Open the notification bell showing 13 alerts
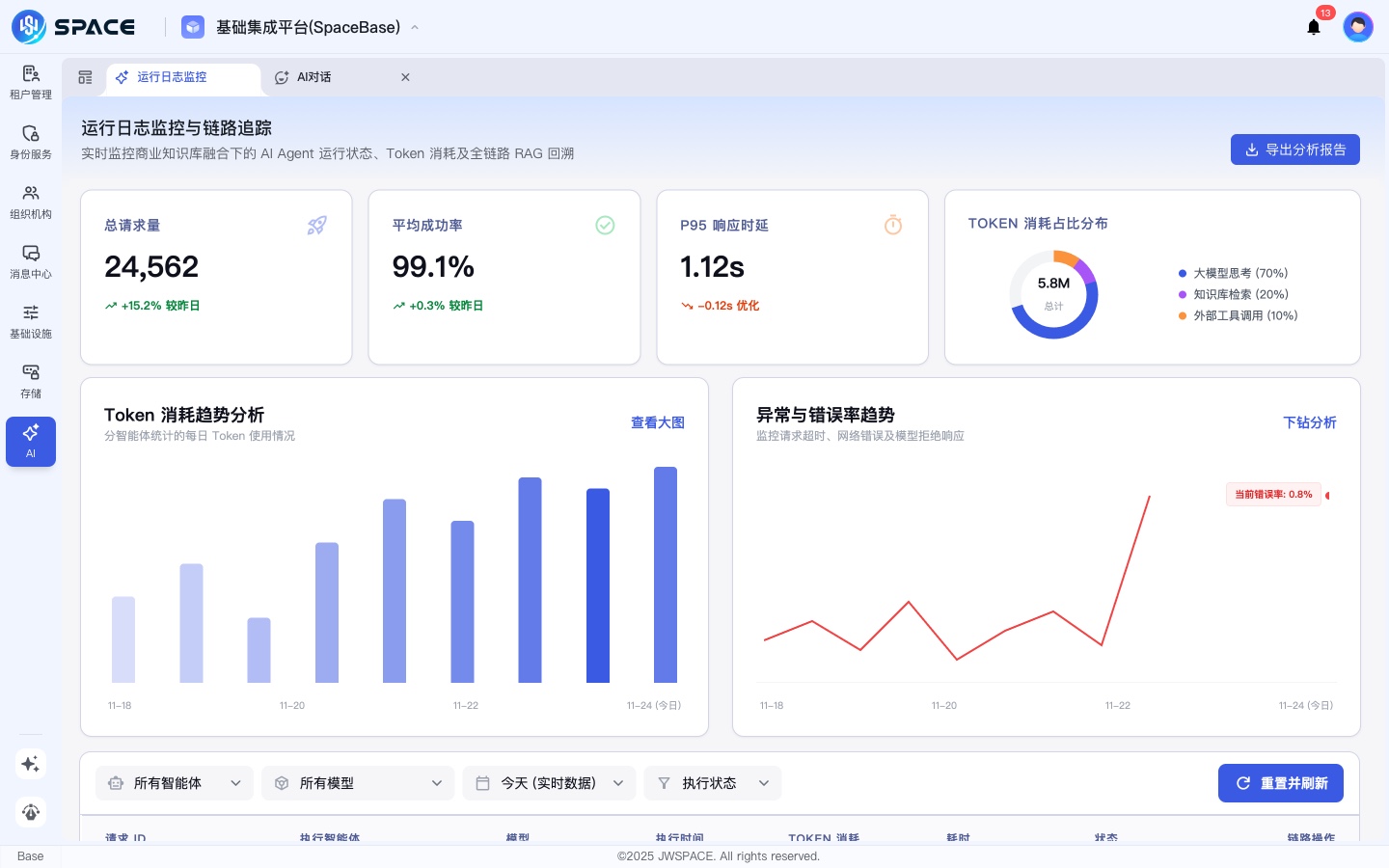This screenshot has width=1389, height=868. pyautogui.click(x=1314, y=28)
